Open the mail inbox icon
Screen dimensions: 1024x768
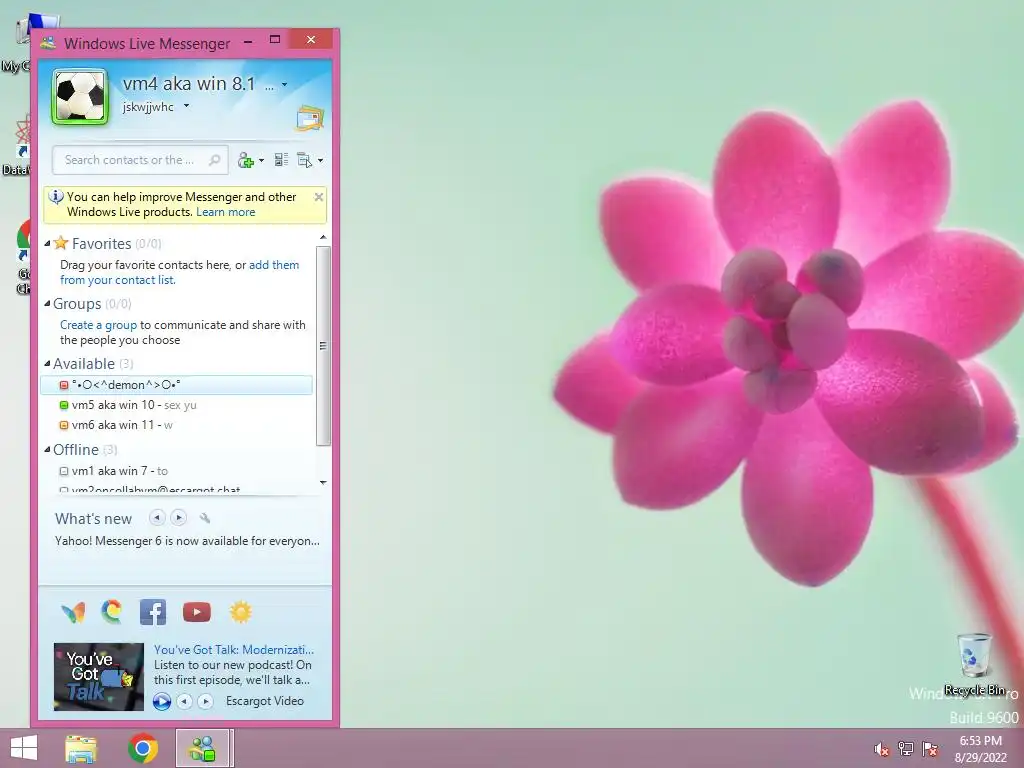310,118
